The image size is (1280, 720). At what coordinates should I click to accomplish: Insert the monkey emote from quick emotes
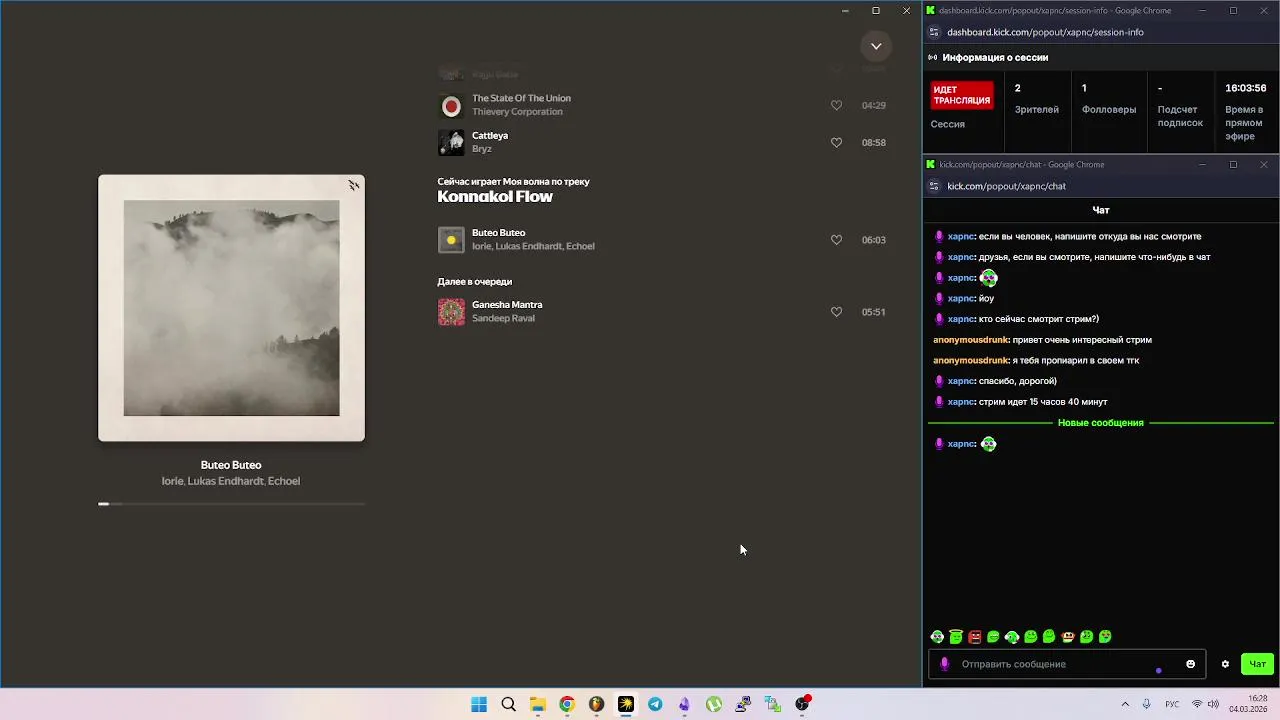(1068, 637)
